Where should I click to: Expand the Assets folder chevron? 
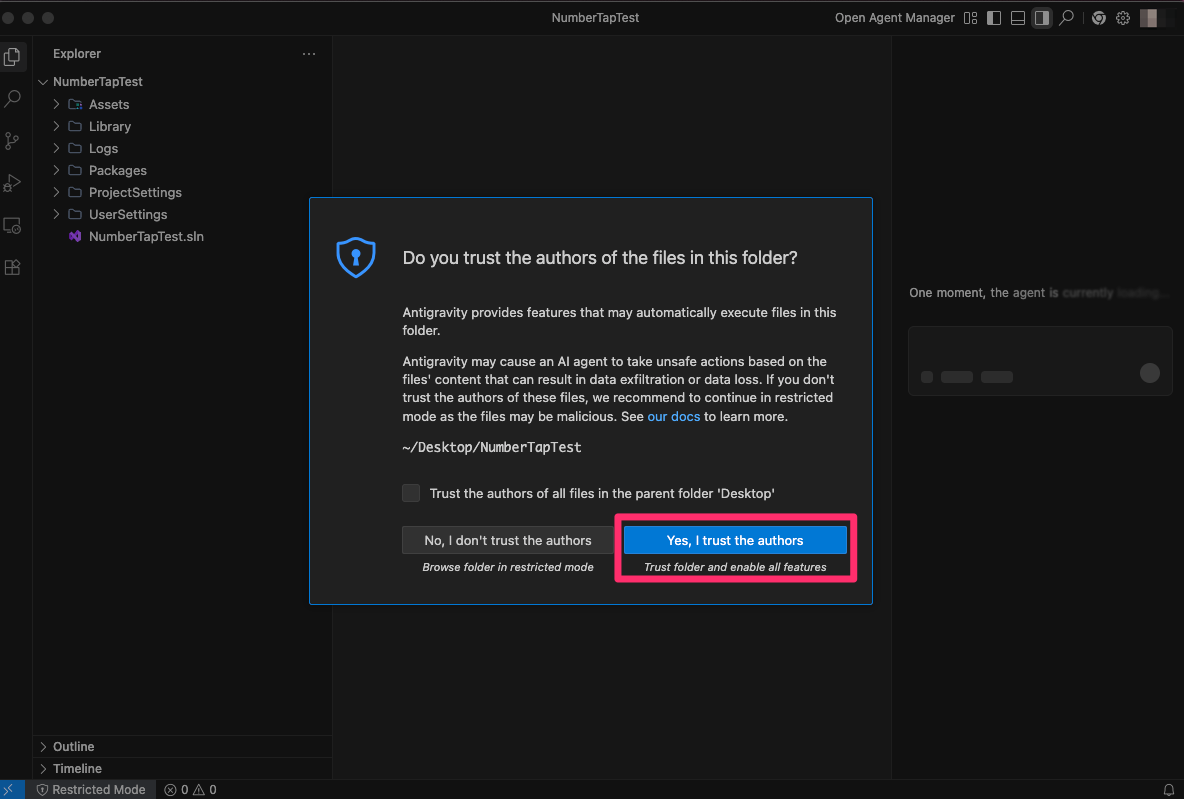(56, 104)
